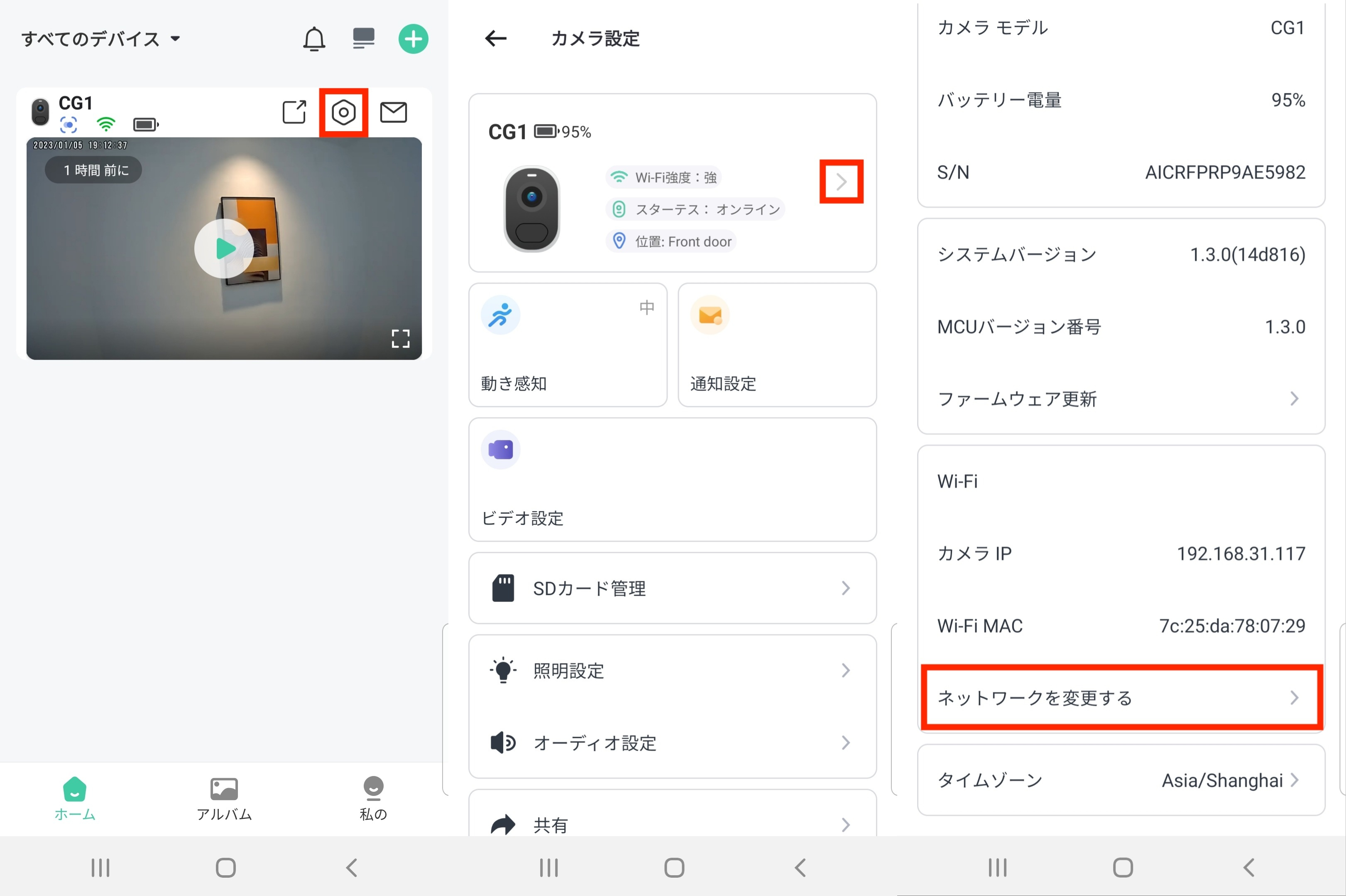The width and height of the screenshot is (1346, 896).
Task: Tap the スターテス：オンライン status chip
Action: click(695, 209)
